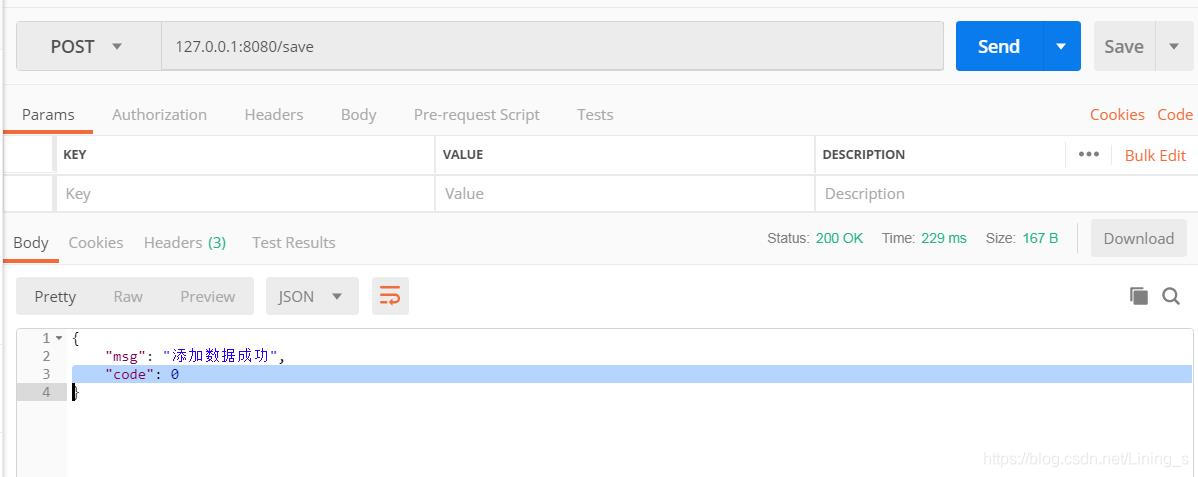Click the blue Send button

[999, 47]
